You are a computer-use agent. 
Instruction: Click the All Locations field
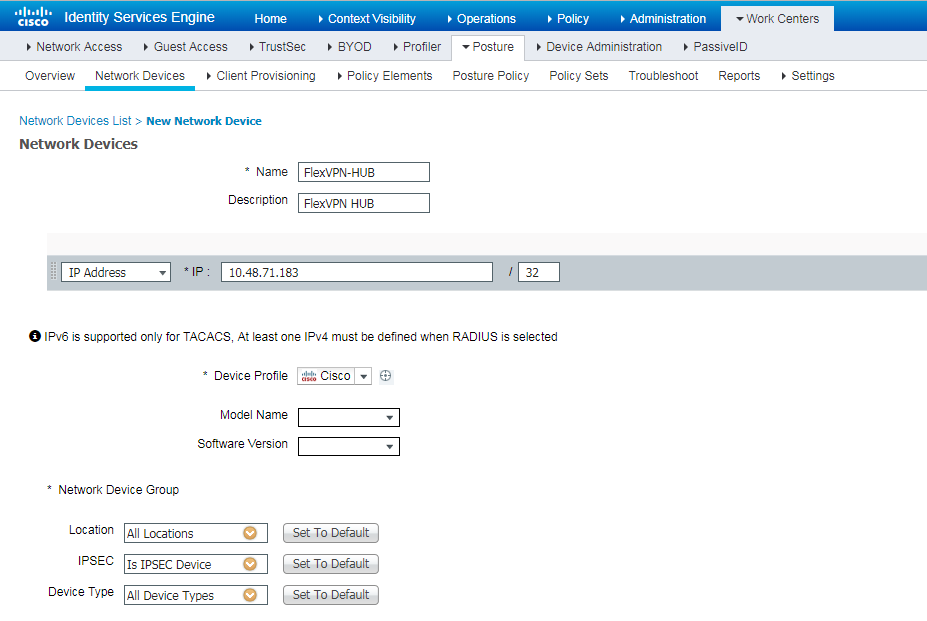(196, 533)
